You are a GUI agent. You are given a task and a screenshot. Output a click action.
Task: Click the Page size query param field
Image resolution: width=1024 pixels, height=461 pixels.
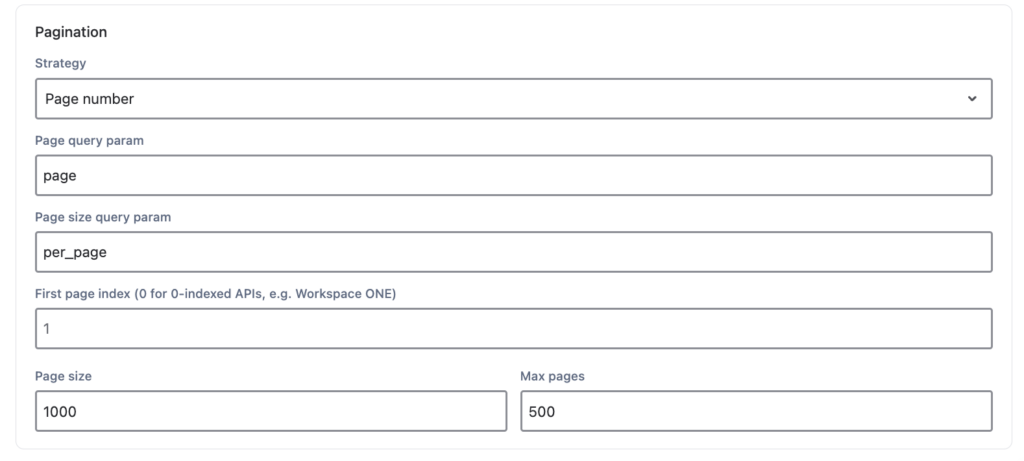click(x=514, y=252)
